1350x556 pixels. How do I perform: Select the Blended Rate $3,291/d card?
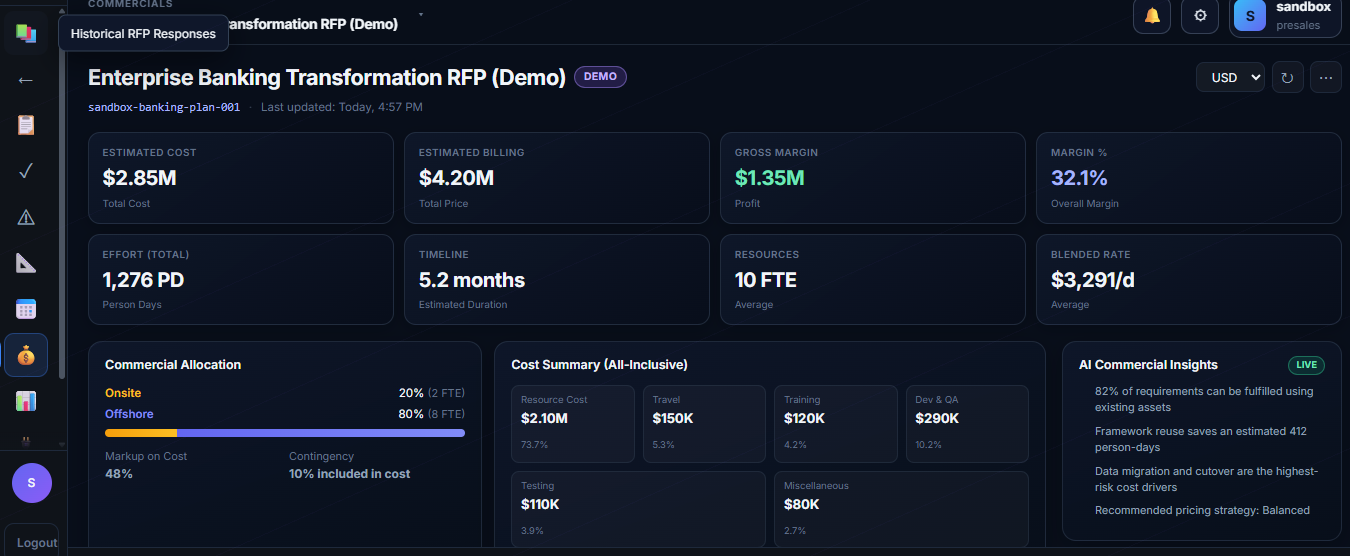(x=1189, y=280)
